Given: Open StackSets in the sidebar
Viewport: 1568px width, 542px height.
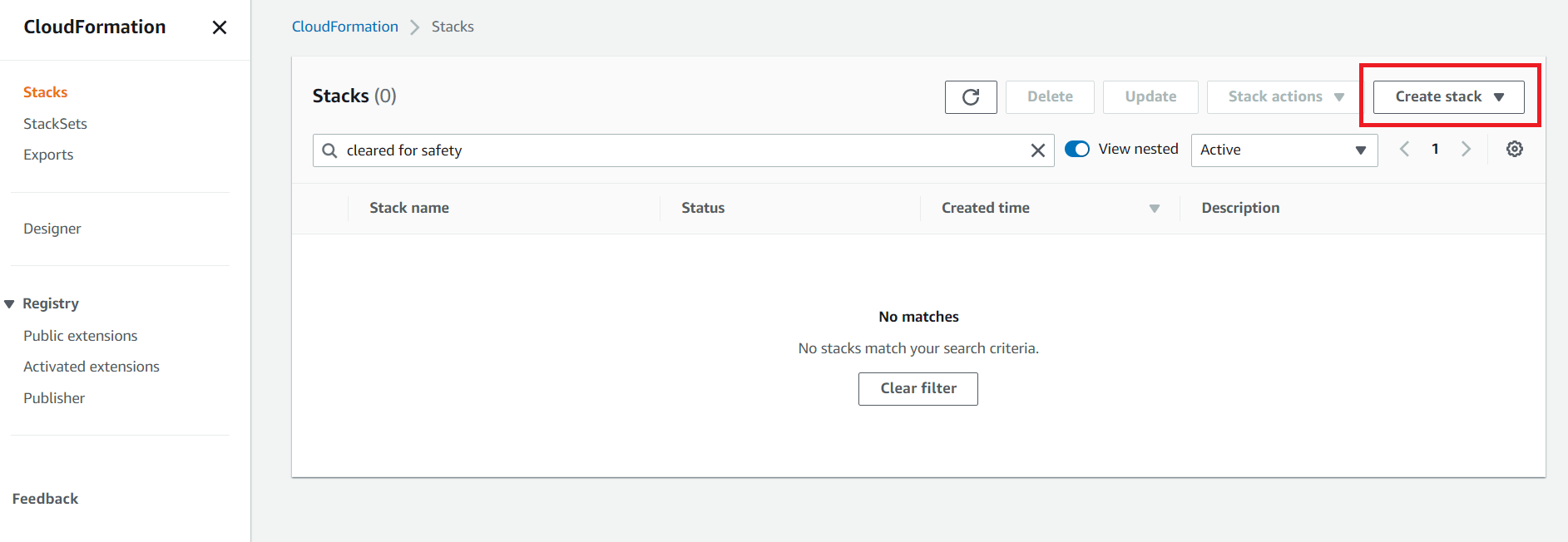Looking at the screenshot, I should 55,124.
